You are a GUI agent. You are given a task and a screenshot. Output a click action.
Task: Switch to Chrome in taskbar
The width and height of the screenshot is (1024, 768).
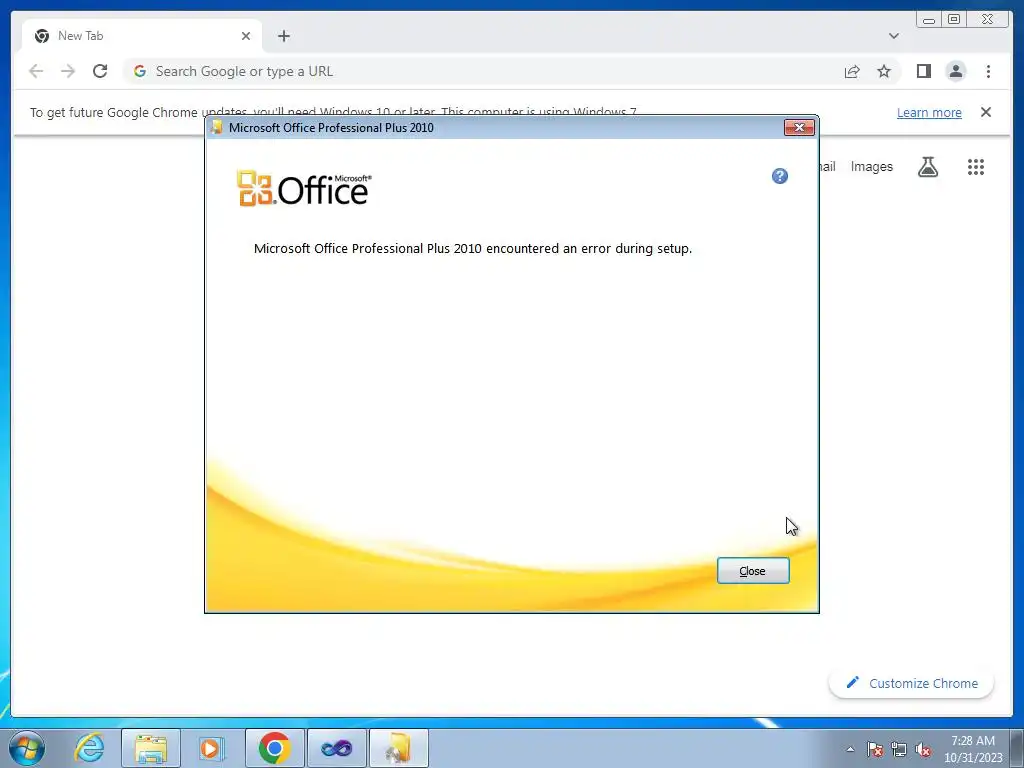pyautogui.click(x=274, y=748)
